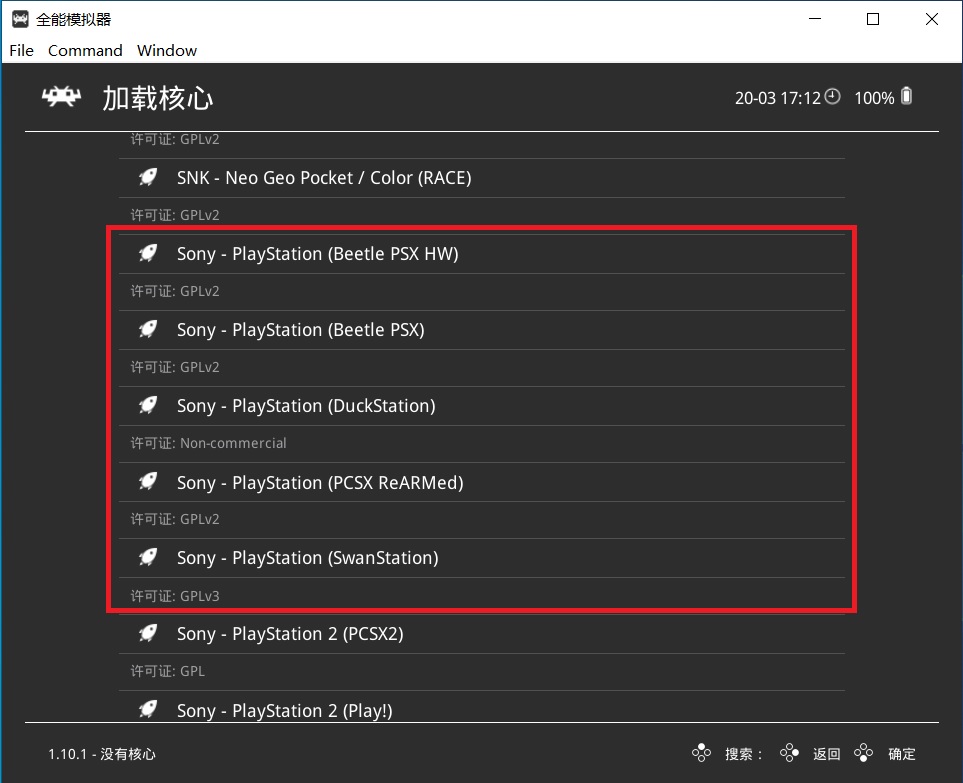The width and height of the screenshot is (963, 783).
Task: Select the Sony PlayStation SwanStation core
Action: (x=308, y=558)
